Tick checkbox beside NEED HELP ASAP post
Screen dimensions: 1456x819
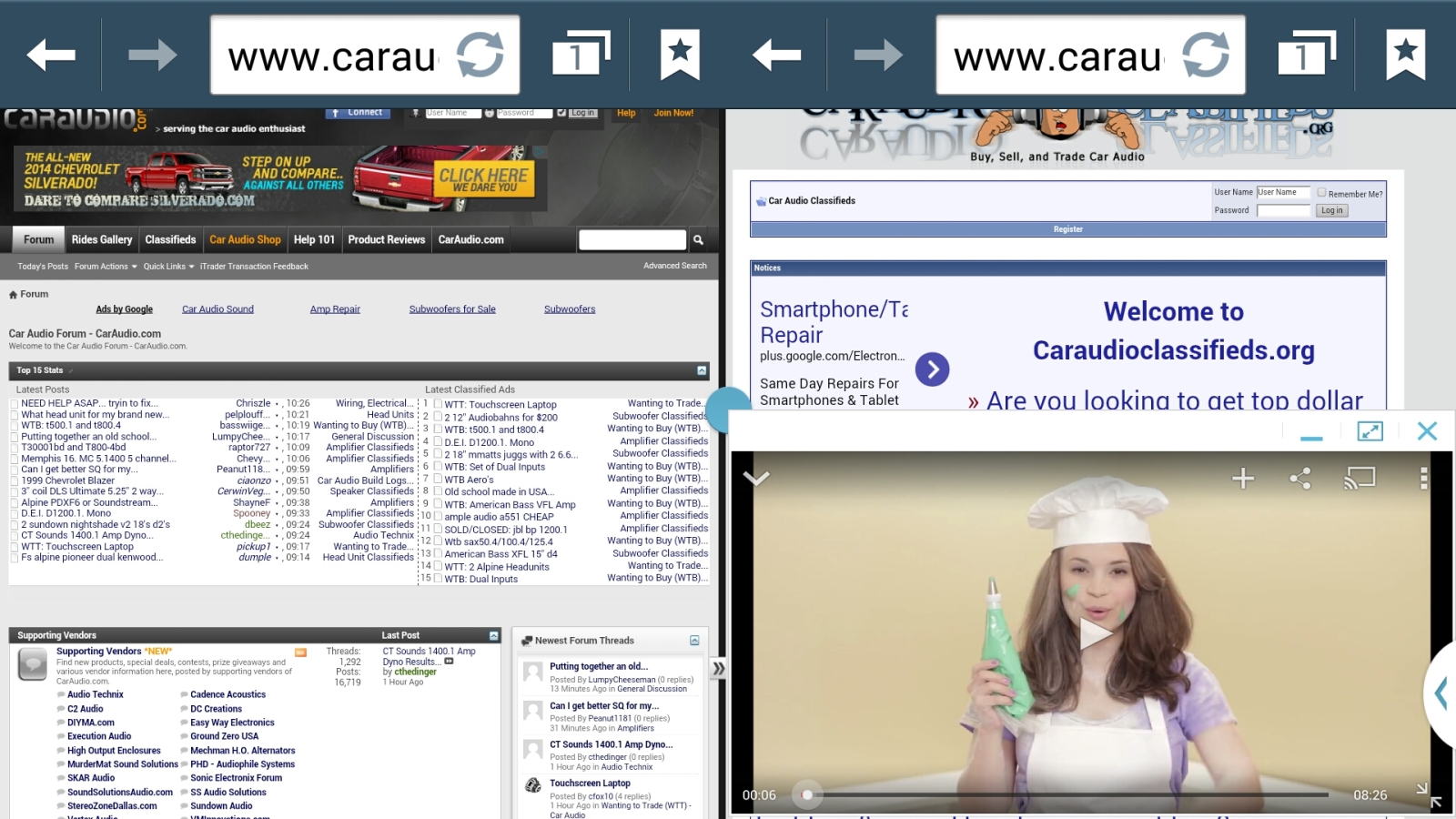(15, 403)
